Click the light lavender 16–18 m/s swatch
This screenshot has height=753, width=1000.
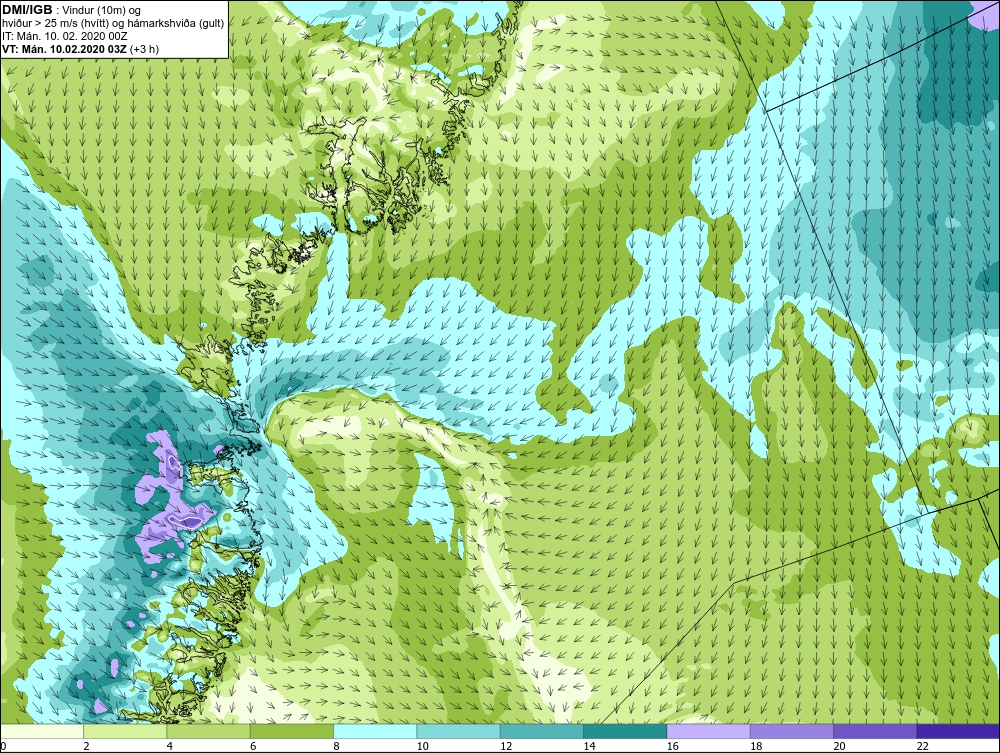(709, 731)
